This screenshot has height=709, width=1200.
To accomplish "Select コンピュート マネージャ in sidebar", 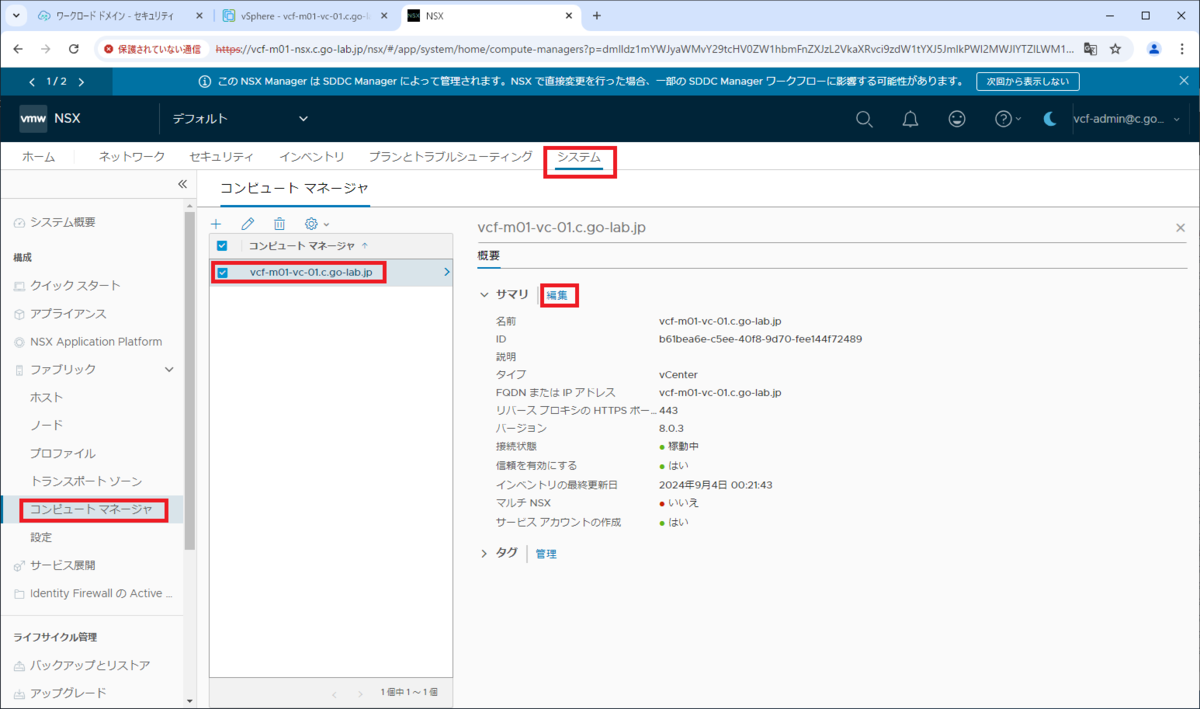I will (91, 510).
